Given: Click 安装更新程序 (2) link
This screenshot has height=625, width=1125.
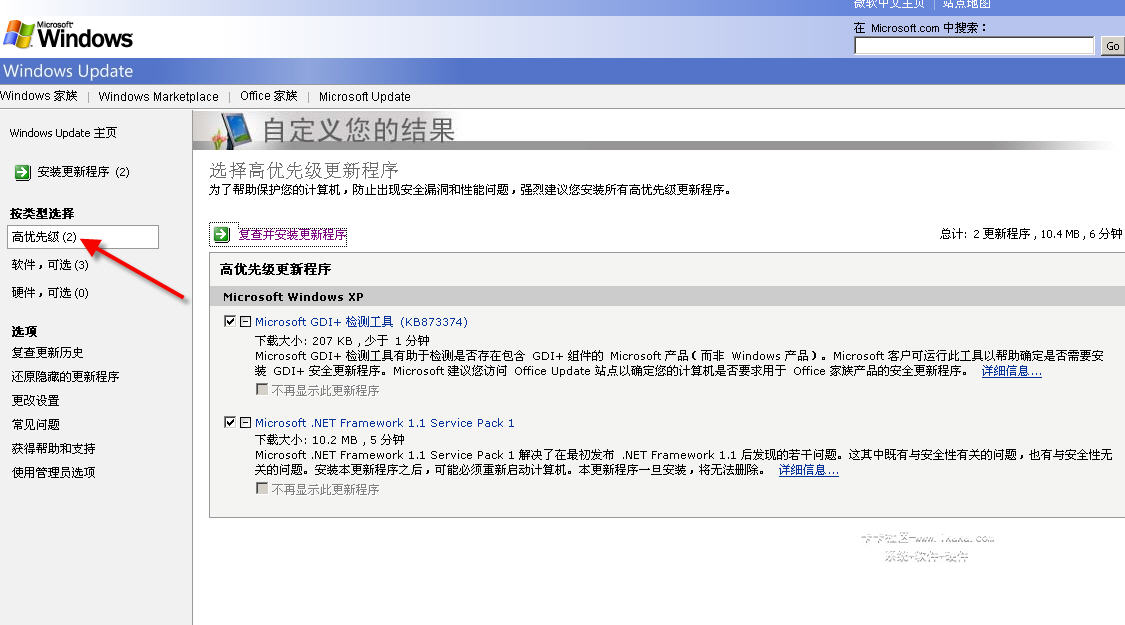Looking at the screenshot, I should pyautogui.click(x=83, y=172).
